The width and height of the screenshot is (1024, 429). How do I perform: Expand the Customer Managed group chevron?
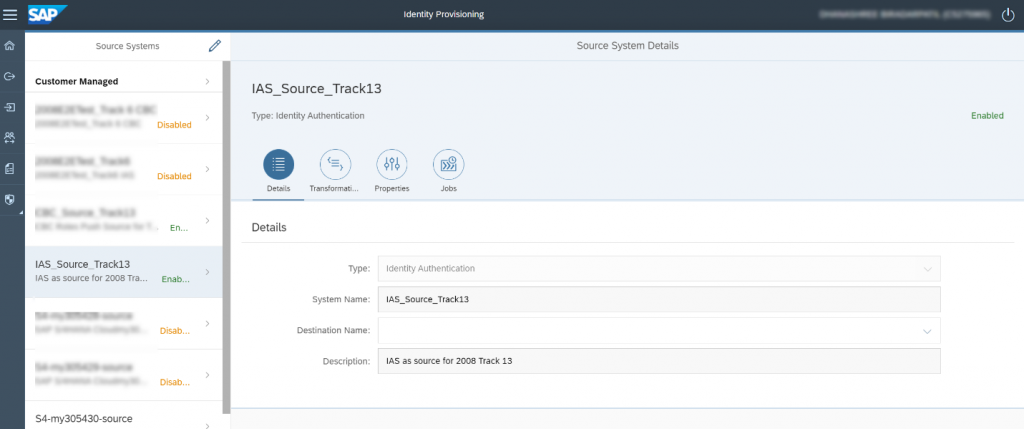click(x=208, y=82)
